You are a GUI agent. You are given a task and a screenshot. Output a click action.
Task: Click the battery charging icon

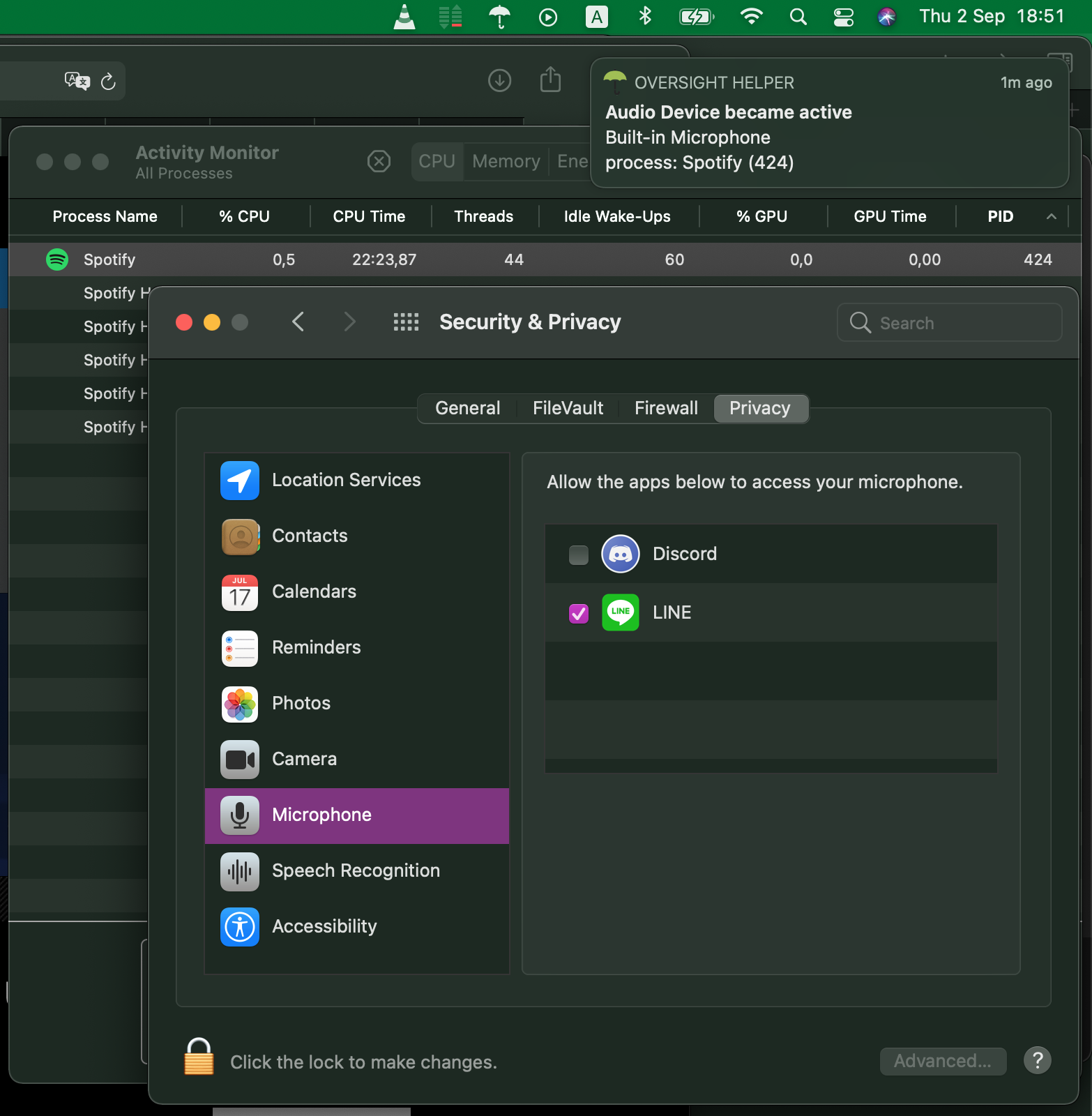click(697, 17)
